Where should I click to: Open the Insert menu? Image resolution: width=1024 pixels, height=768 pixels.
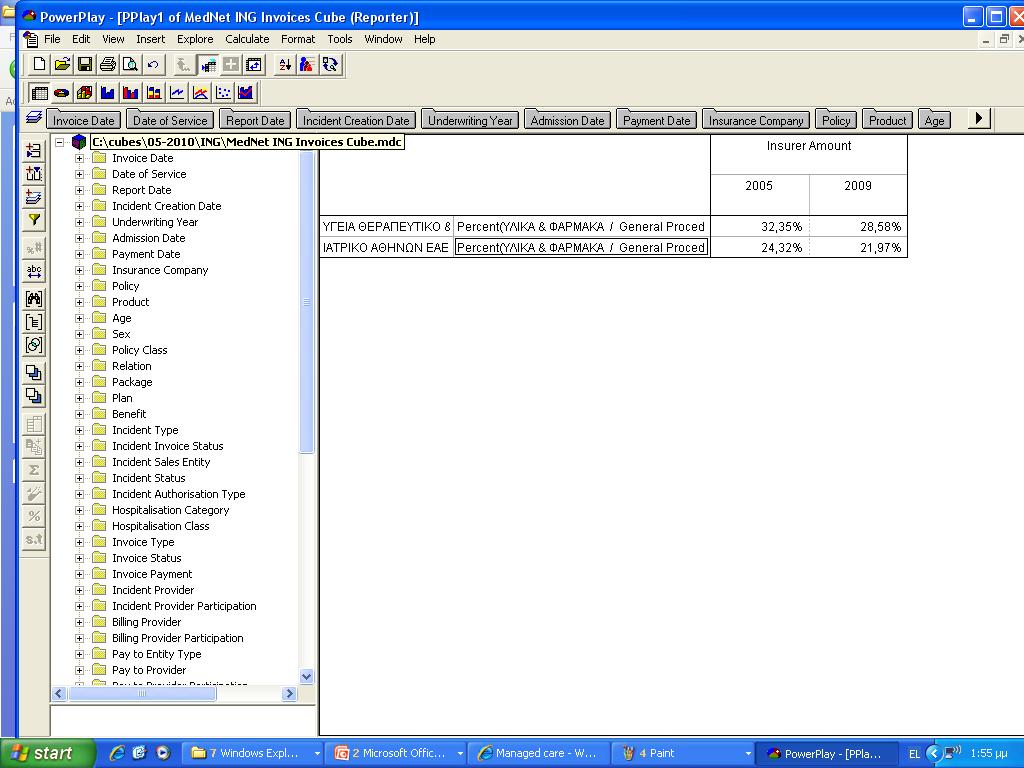point(150,39)
